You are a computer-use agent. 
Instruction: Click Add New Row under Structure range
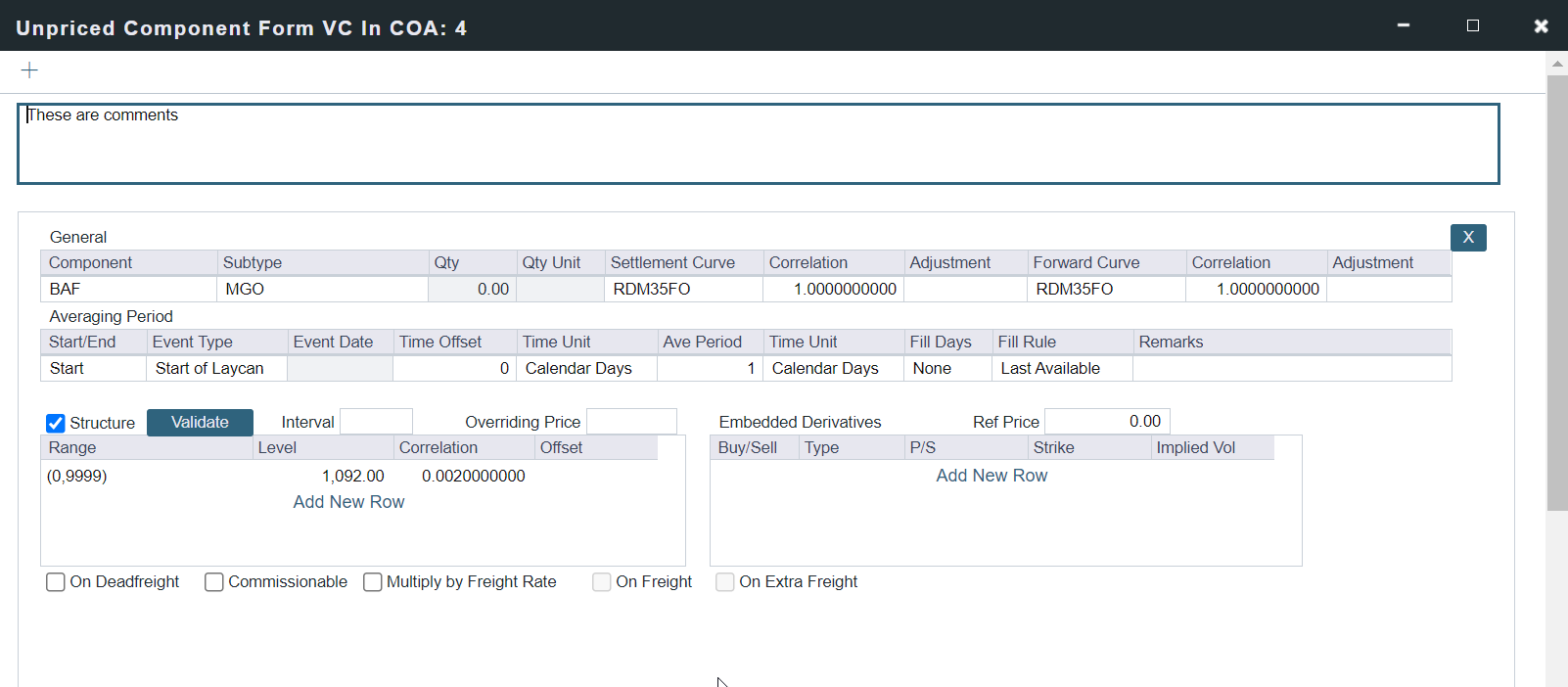pos(348,502)
